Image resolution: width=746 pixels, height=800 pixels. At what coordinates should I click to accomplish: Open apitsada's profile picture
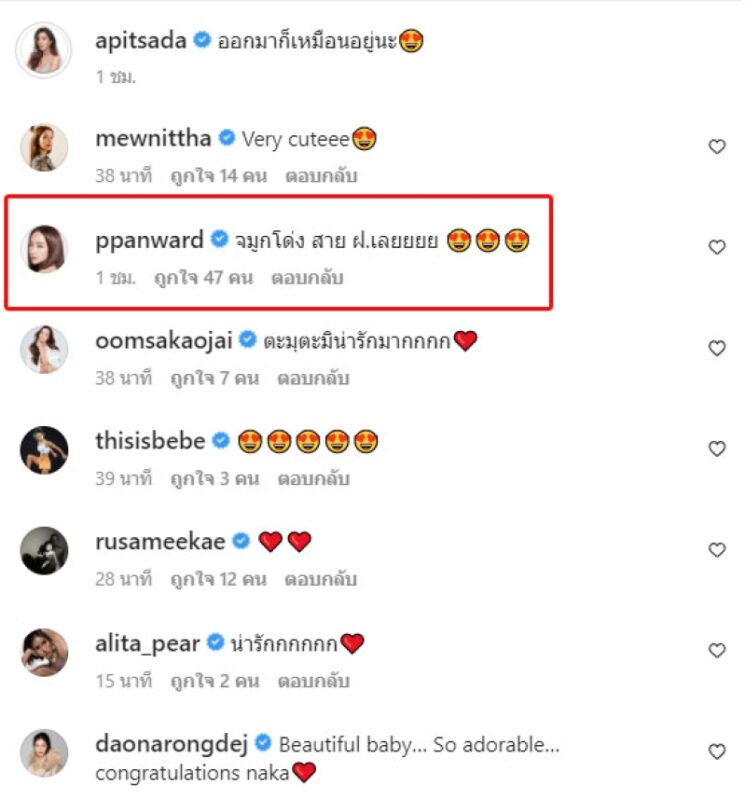coord(44,49)
